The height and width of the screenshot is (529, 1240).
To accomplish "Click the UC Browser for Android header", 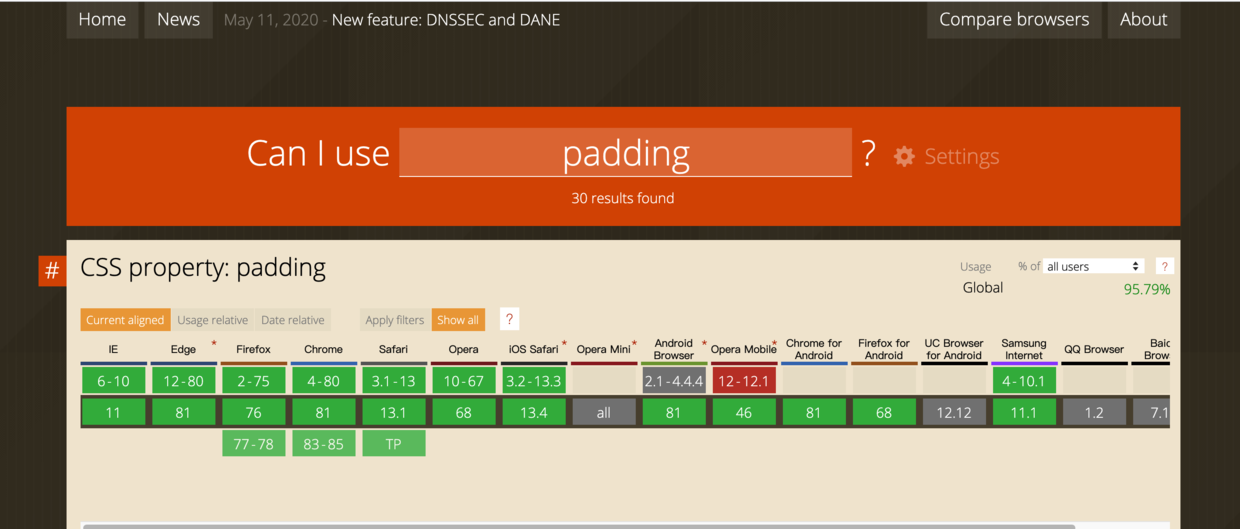I will coord(953,349).
